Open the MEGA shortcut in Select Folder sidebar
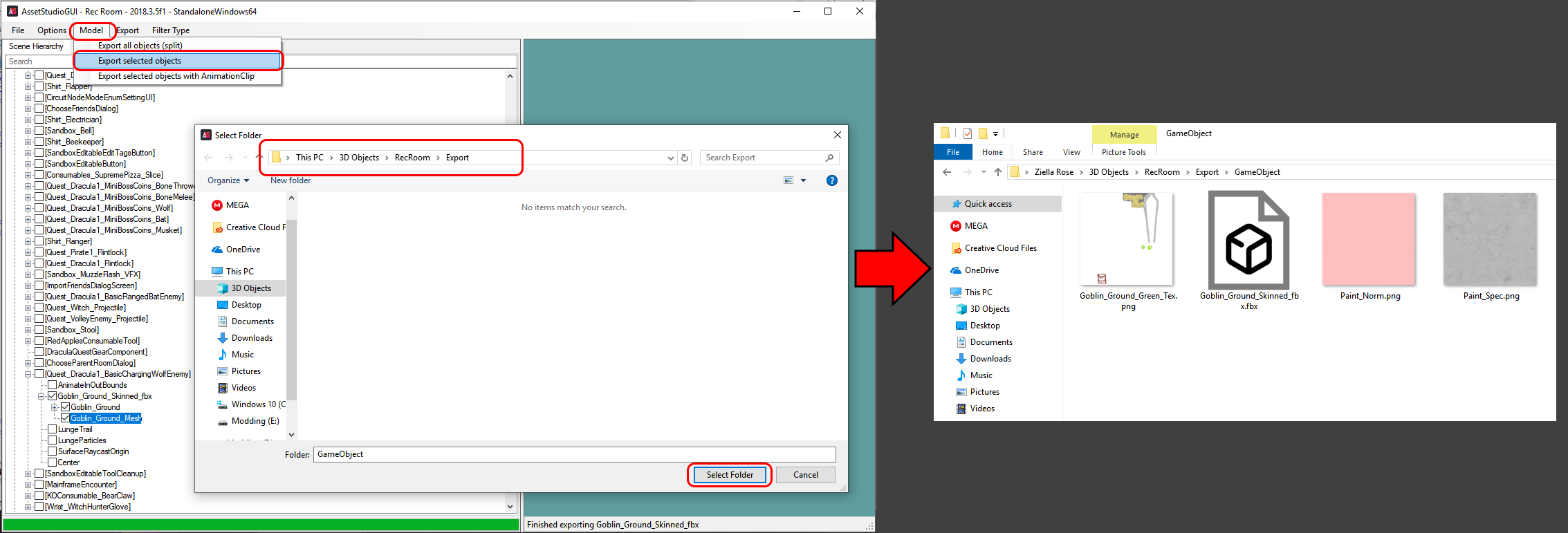 237,205
